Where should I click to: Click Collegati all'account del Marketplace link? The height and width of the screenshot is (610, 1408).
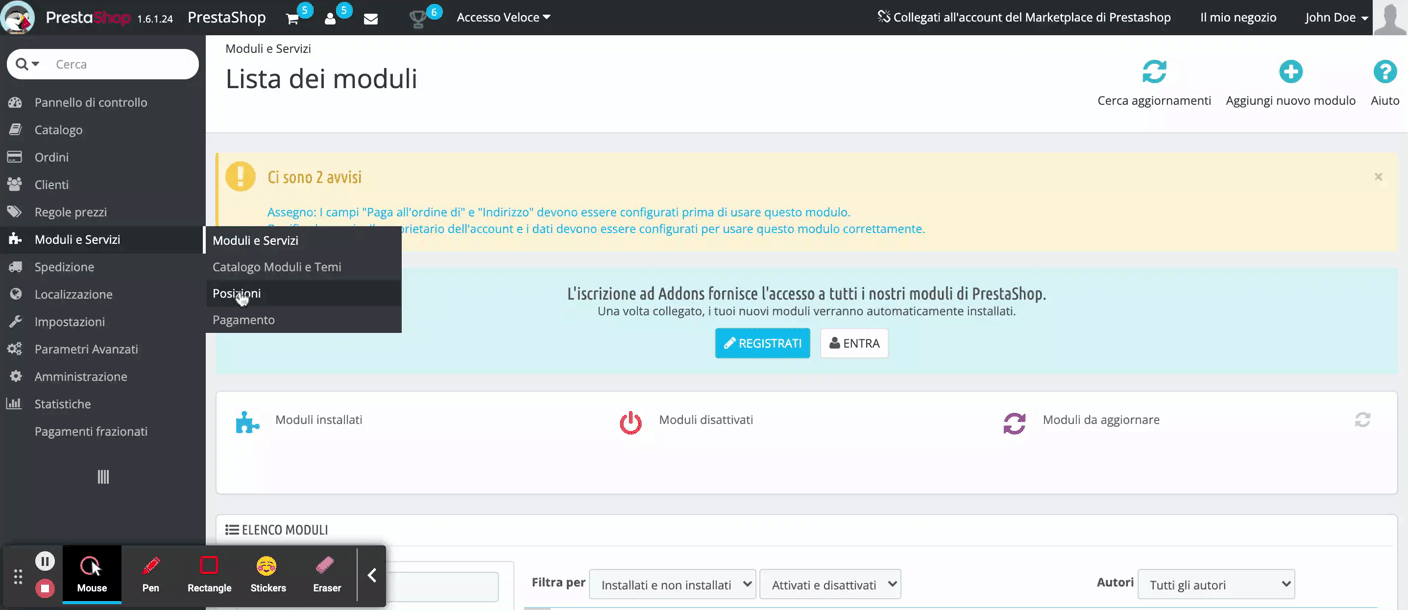point(1024,17)
